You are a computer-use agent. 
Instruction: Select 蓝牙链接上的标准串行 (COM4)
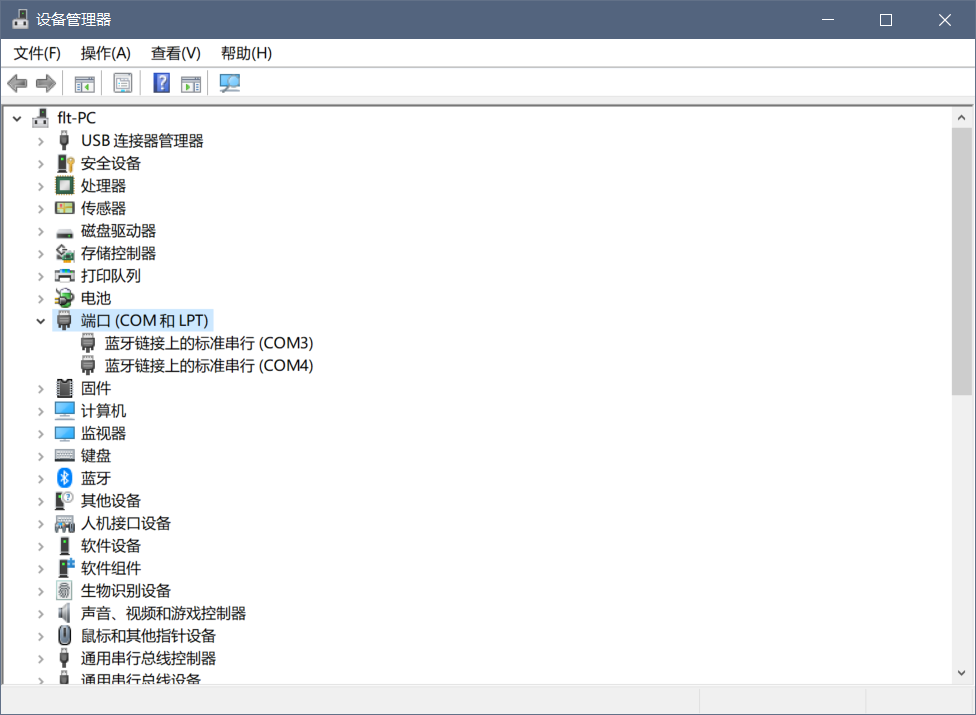(x=209, y=365)
